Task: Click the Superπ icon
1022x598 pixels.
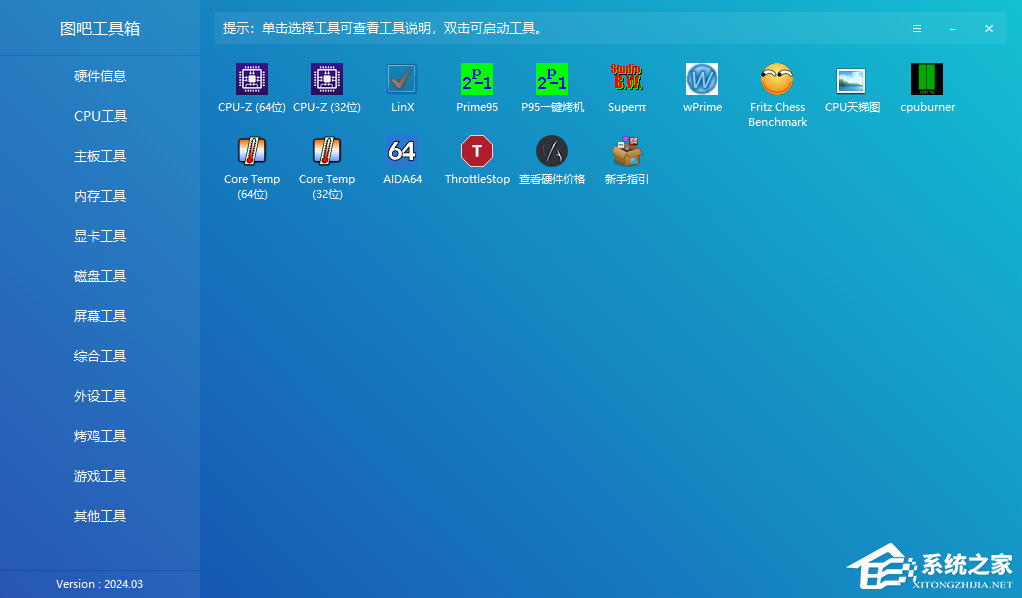Action: [x=627, y=79]
